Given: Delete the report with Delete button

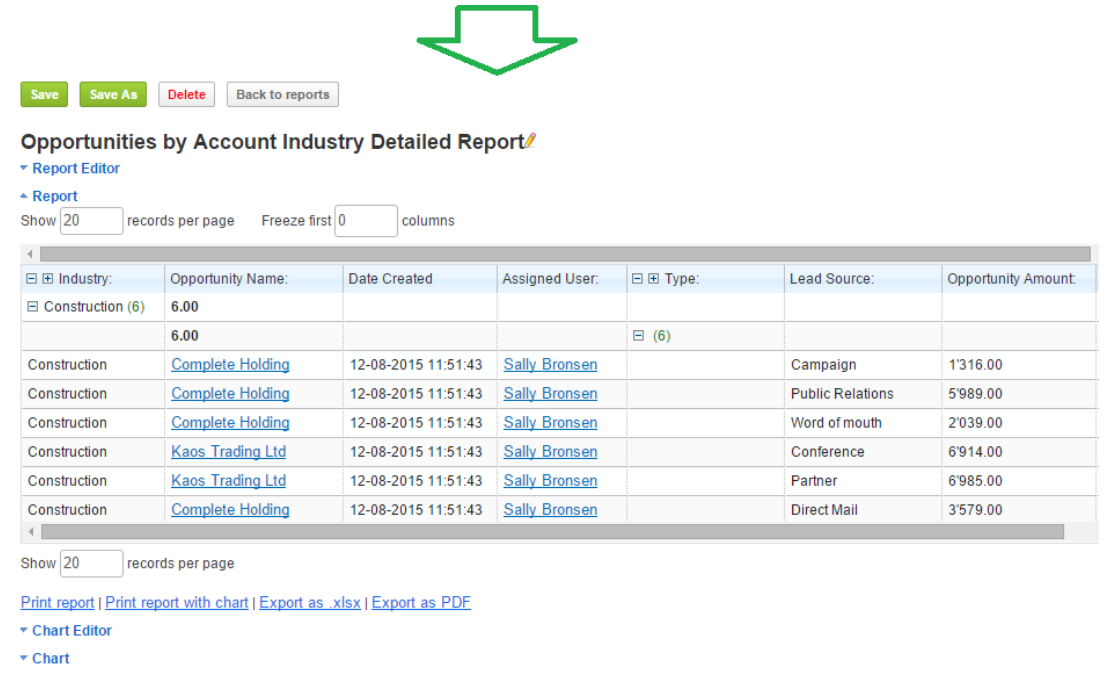Looking at the screenshot, I should point(186,95).
